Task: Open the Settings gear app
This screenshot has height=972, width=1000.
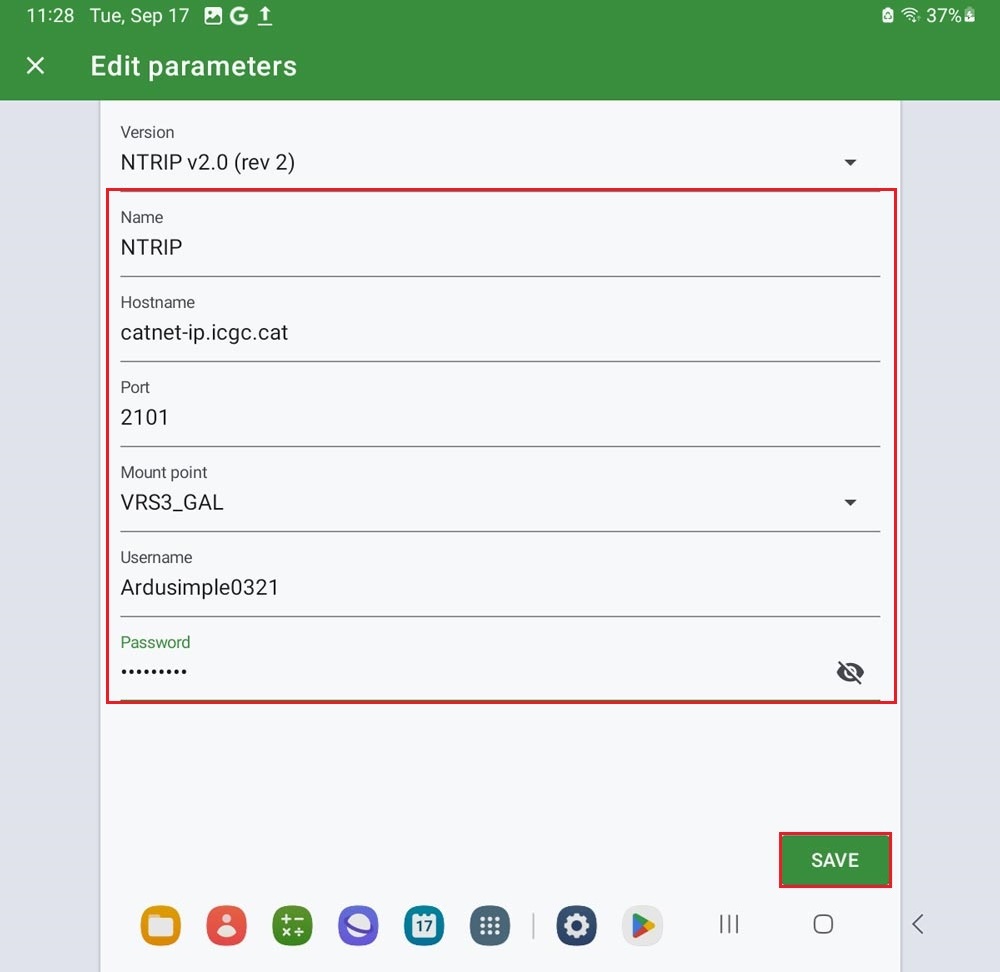Action: coord(577,925)
